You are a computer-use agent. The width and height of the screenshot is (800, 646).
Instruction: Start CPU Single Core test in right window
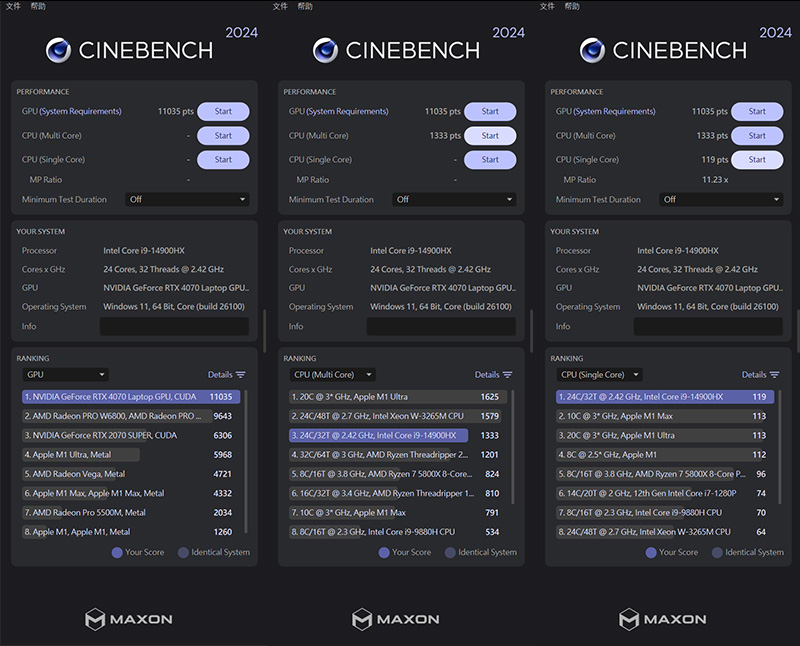757,160
